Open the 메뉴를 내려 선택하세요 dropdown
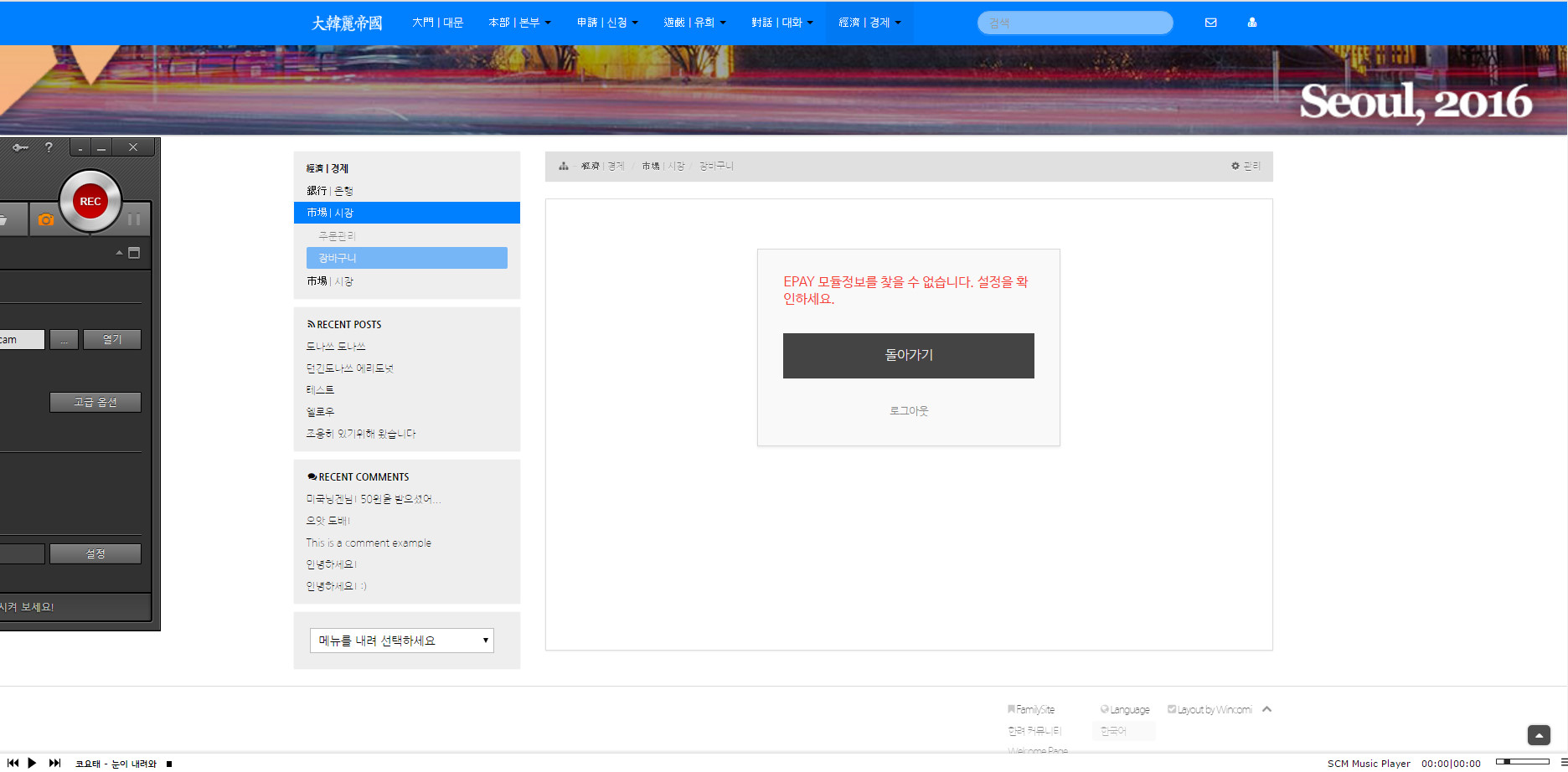This screenshot has height=772, width=1568. pyautogui.click(x=402, y=641)
